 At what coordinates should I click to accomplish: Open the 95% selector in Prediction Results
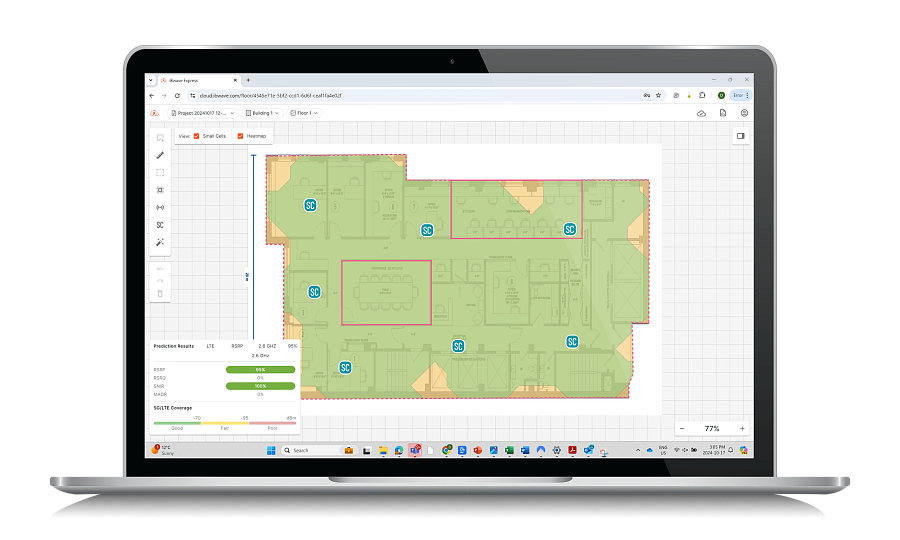292,346
